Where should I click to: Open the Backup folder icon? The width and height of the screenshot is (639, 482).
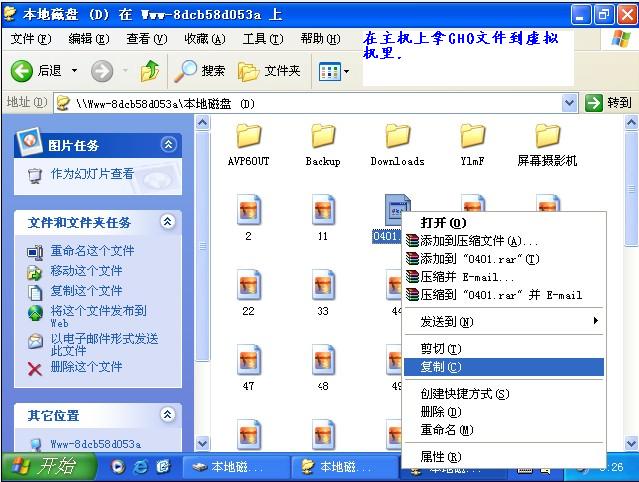322,137
